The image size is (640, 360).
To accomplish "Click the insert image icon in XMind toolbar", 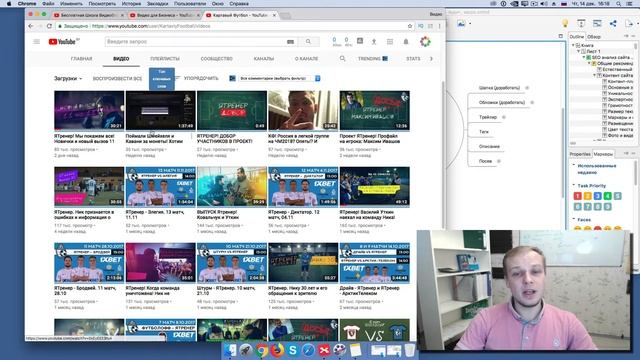I will pos(461,24).
